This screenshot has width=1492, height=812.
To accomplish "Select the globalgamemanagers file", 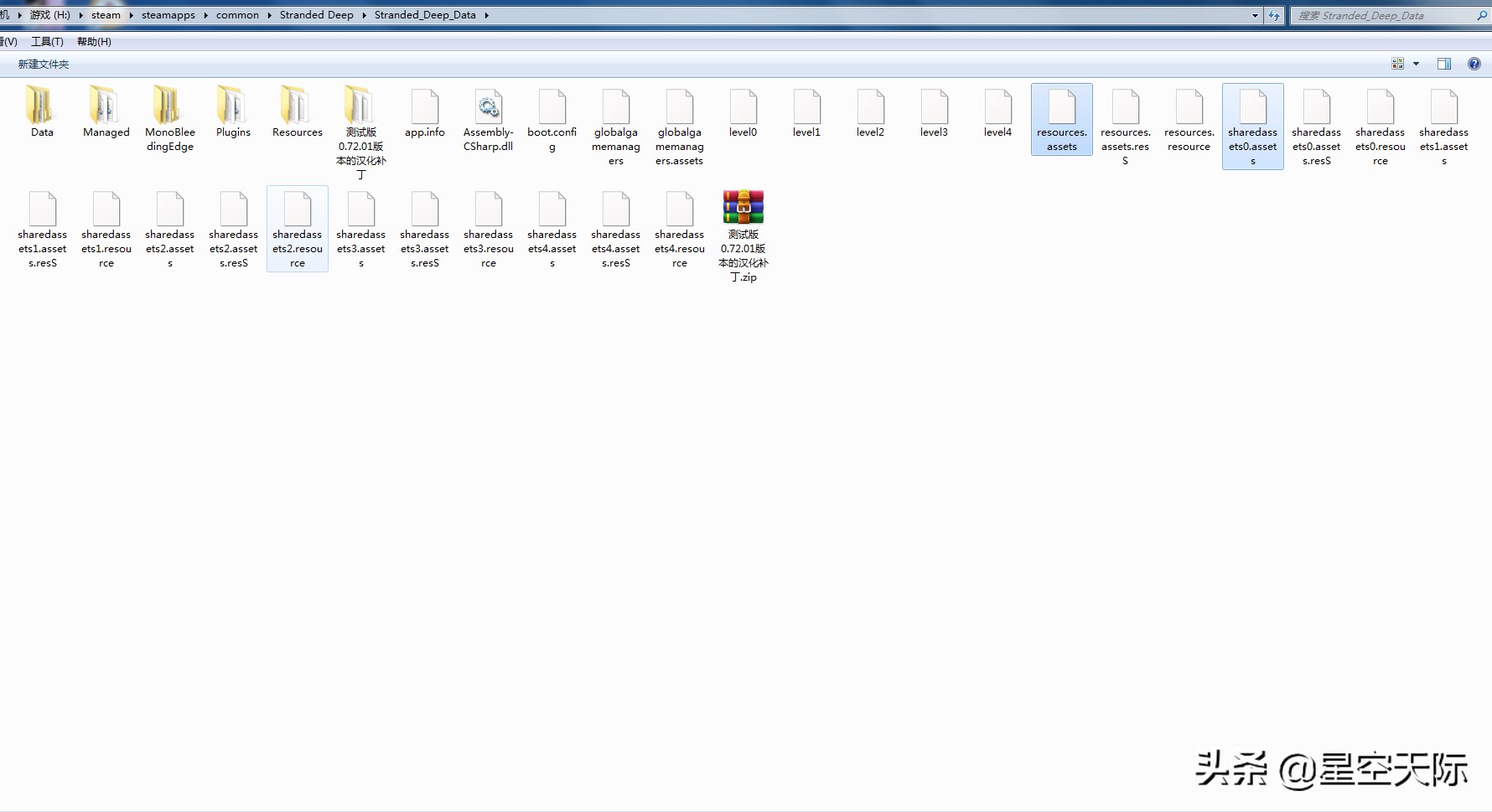I will 616,126.
